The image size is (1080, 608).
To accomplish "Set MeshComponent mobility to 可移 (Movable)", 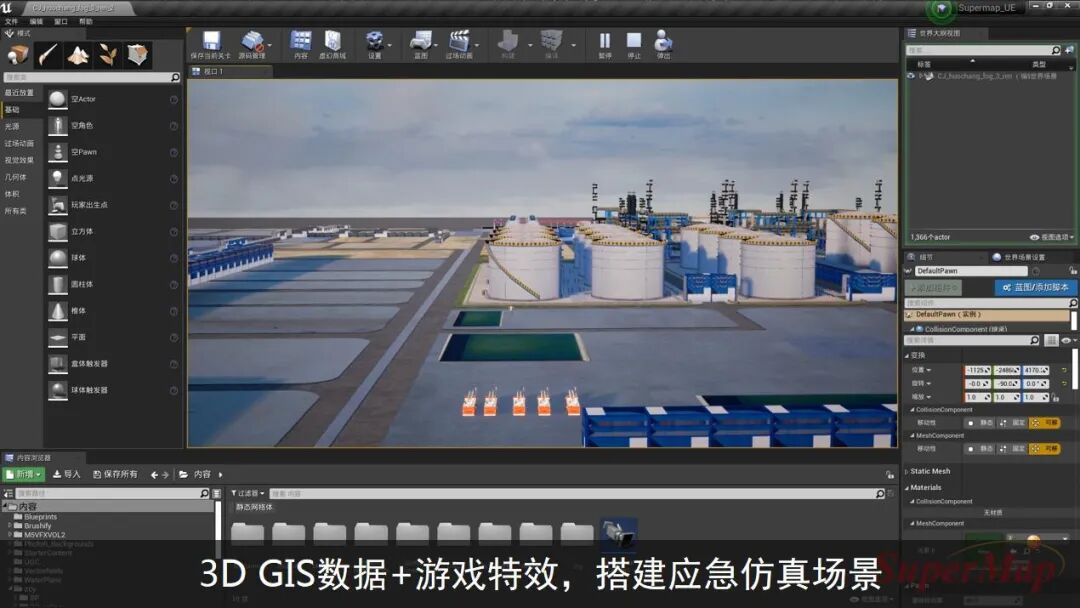I will 1044,449.
